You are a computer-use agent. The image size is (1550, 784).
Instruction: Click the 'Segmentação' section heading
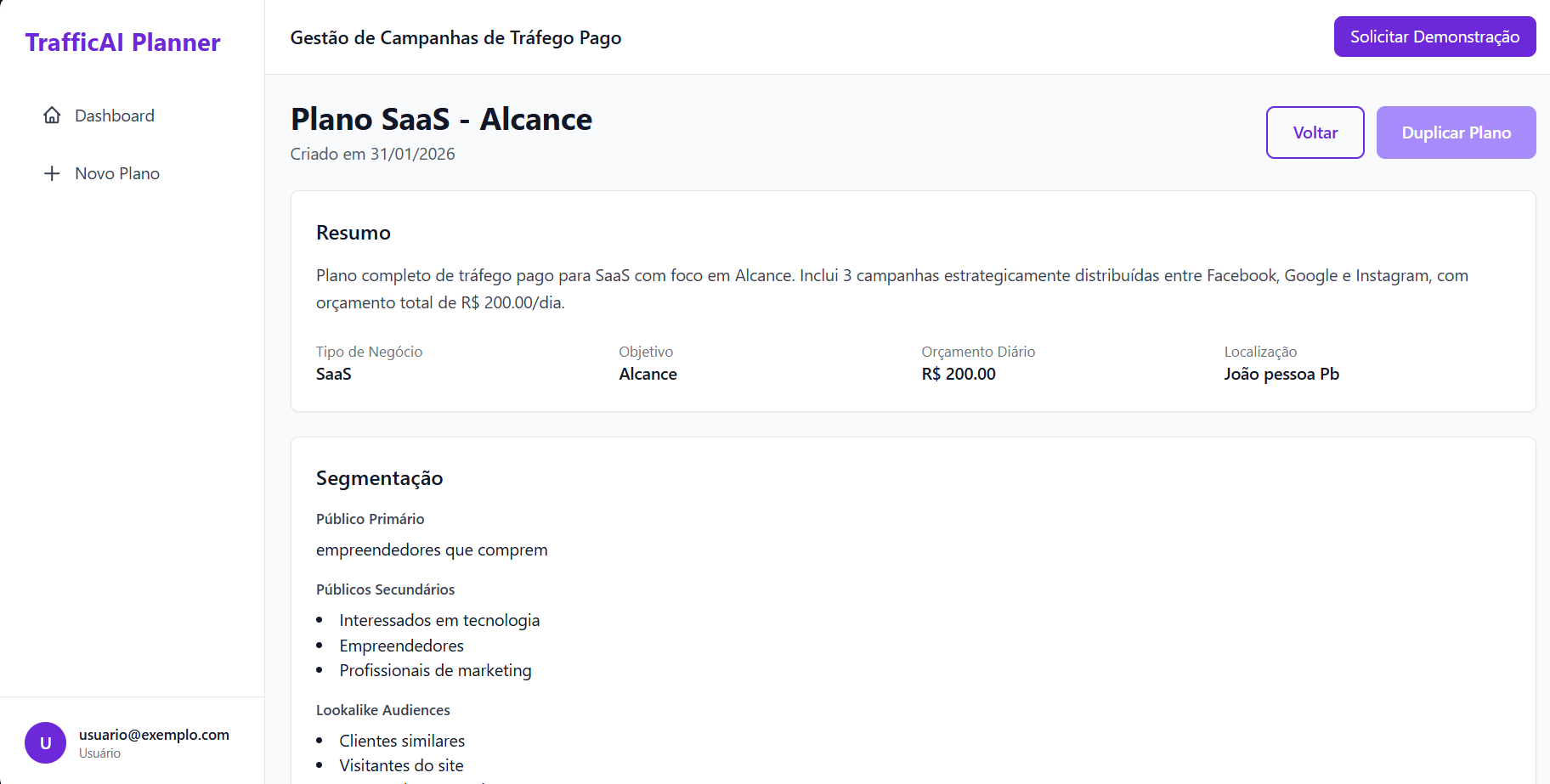379,478
